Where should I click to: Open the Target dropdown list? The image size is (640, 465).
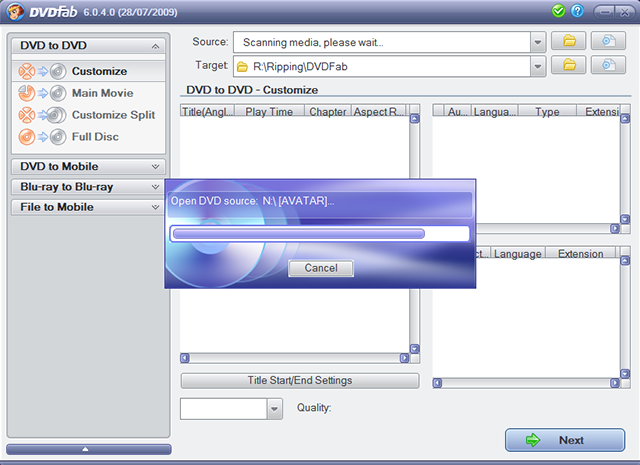[x=538, y=66]
